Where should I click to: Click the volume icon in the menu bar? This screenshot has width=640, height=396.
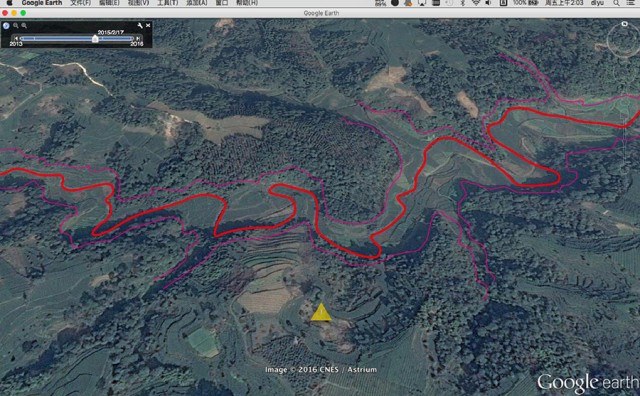tap(489, 3)
